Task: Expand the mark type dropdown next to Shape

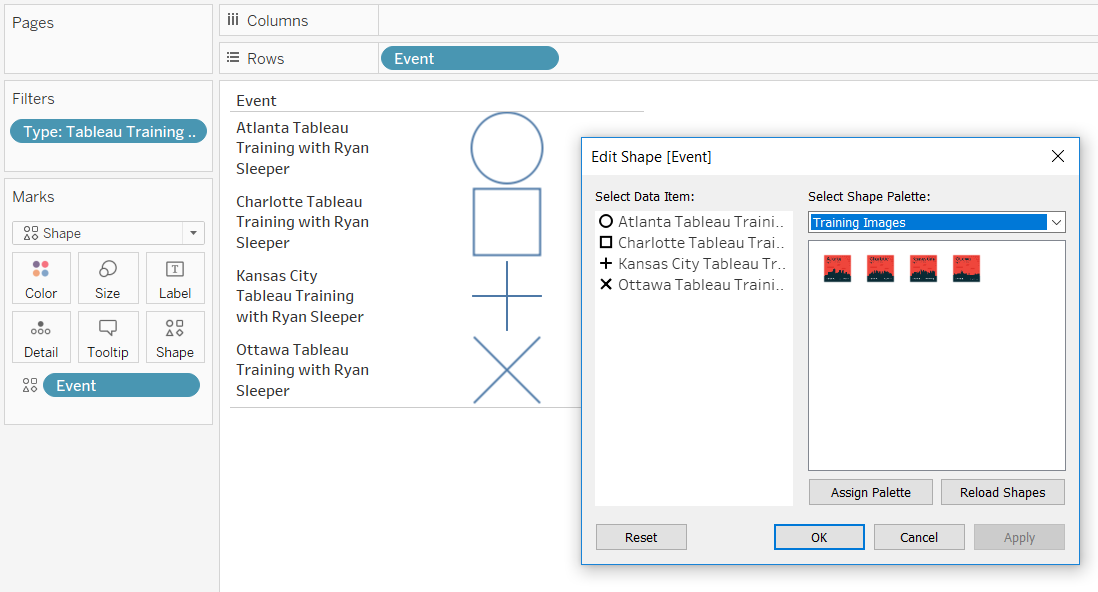Action: click(192, 233)
